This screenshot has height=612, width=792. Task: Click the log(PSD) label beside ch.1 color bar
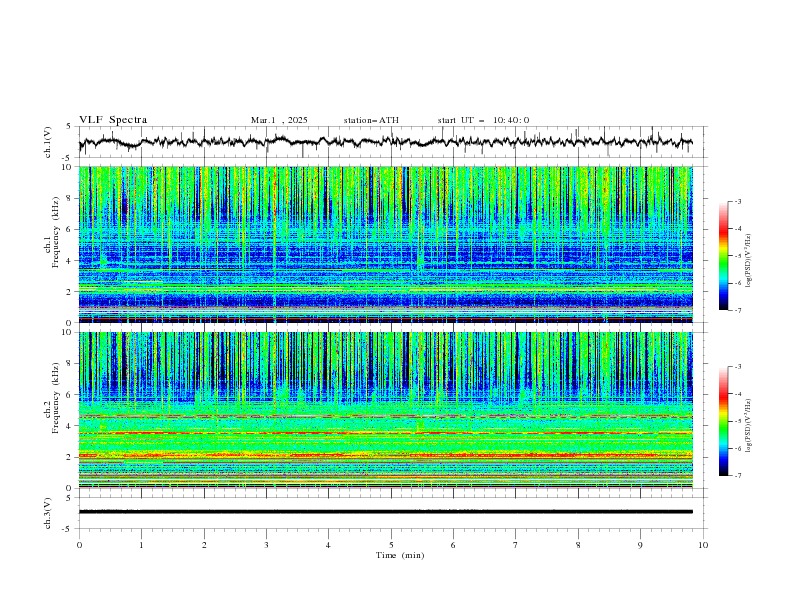coord(749,261)
